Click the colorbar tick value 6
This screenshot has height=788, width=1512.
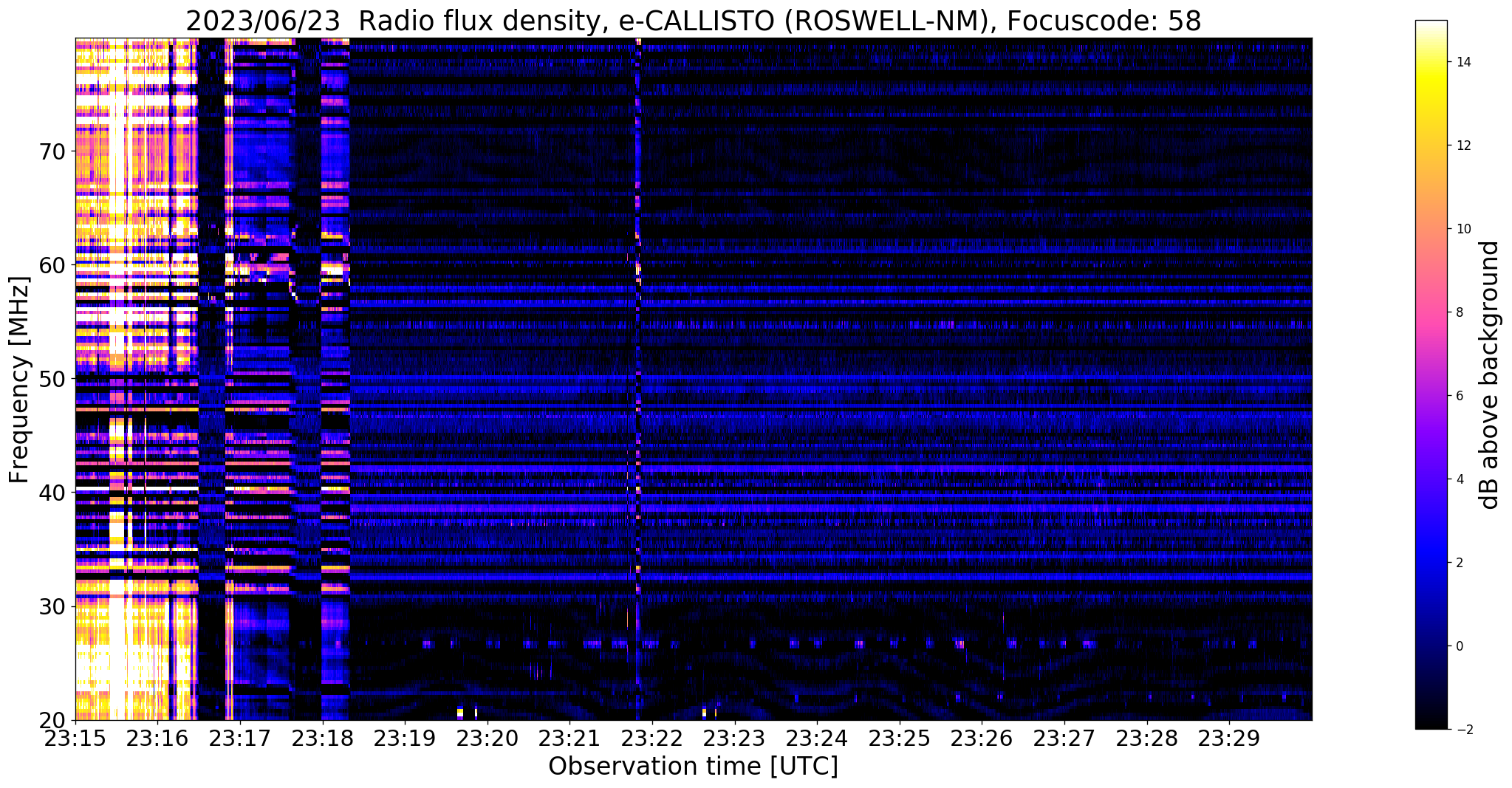1460,396
